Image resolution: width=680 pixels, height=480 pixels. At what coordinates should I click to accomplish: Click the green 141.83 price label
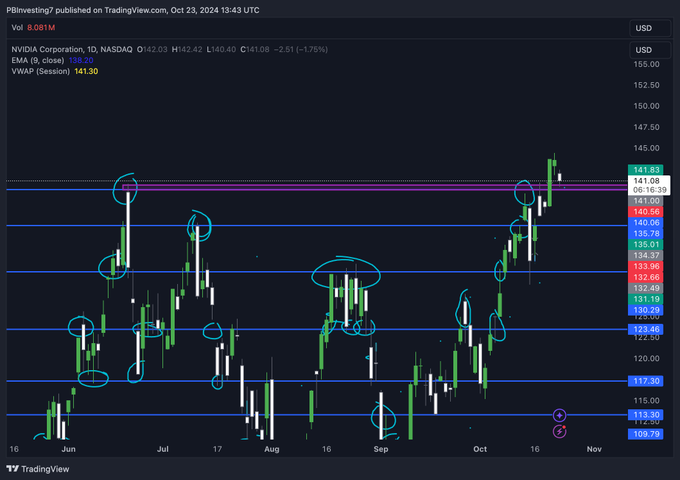point(645,170)
